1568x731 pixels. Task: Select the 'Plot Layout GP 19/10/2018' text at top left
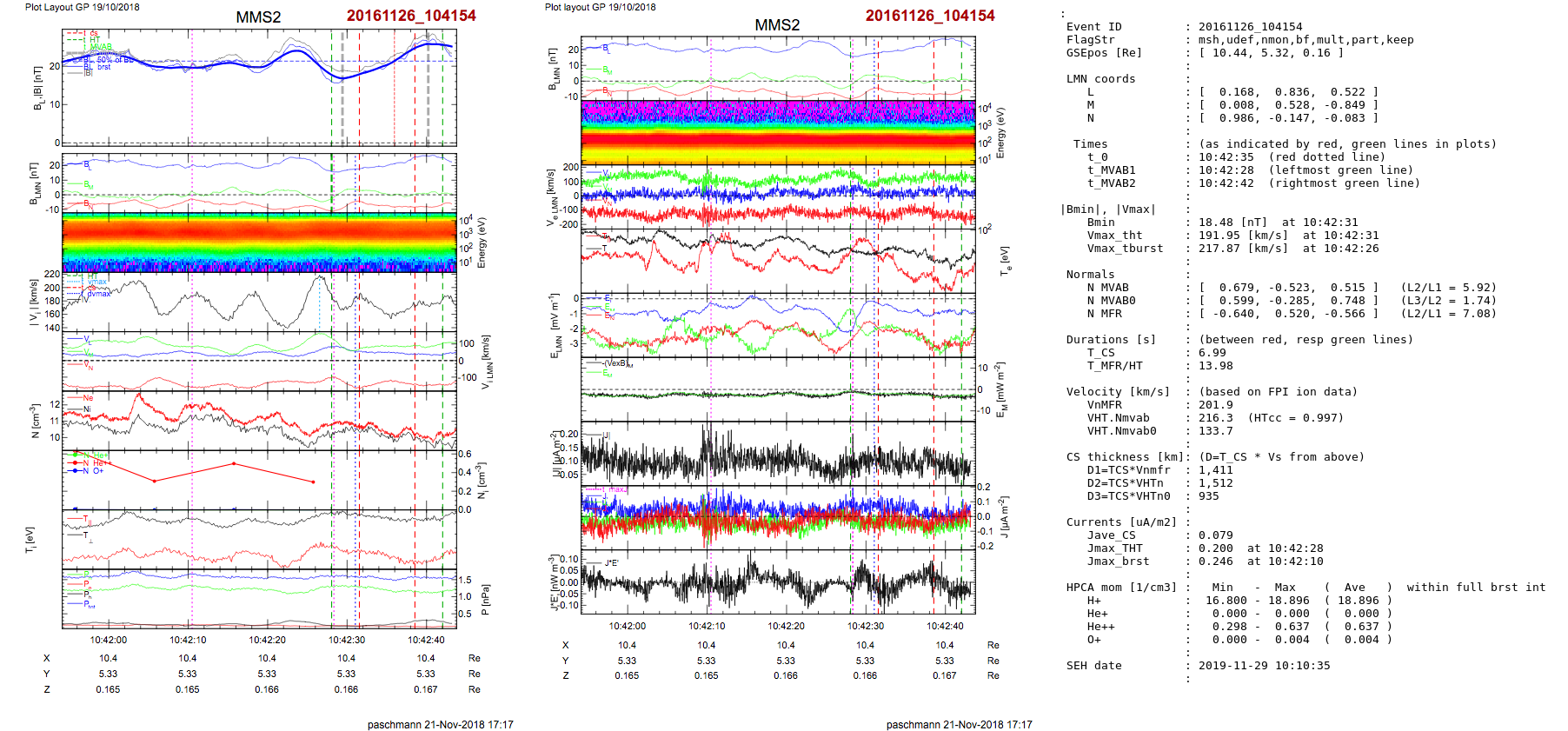click(82, 7)
